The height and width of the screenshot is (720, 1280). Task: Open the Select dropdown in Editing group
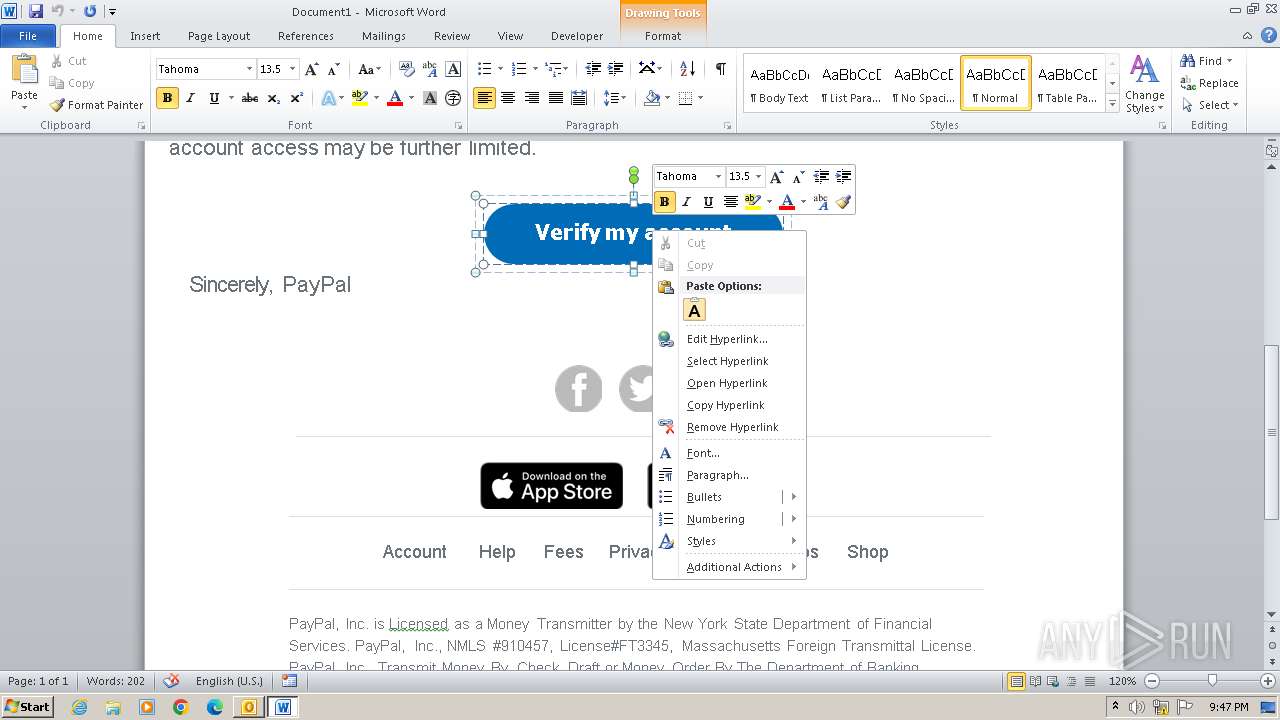tap(1210, 105)
